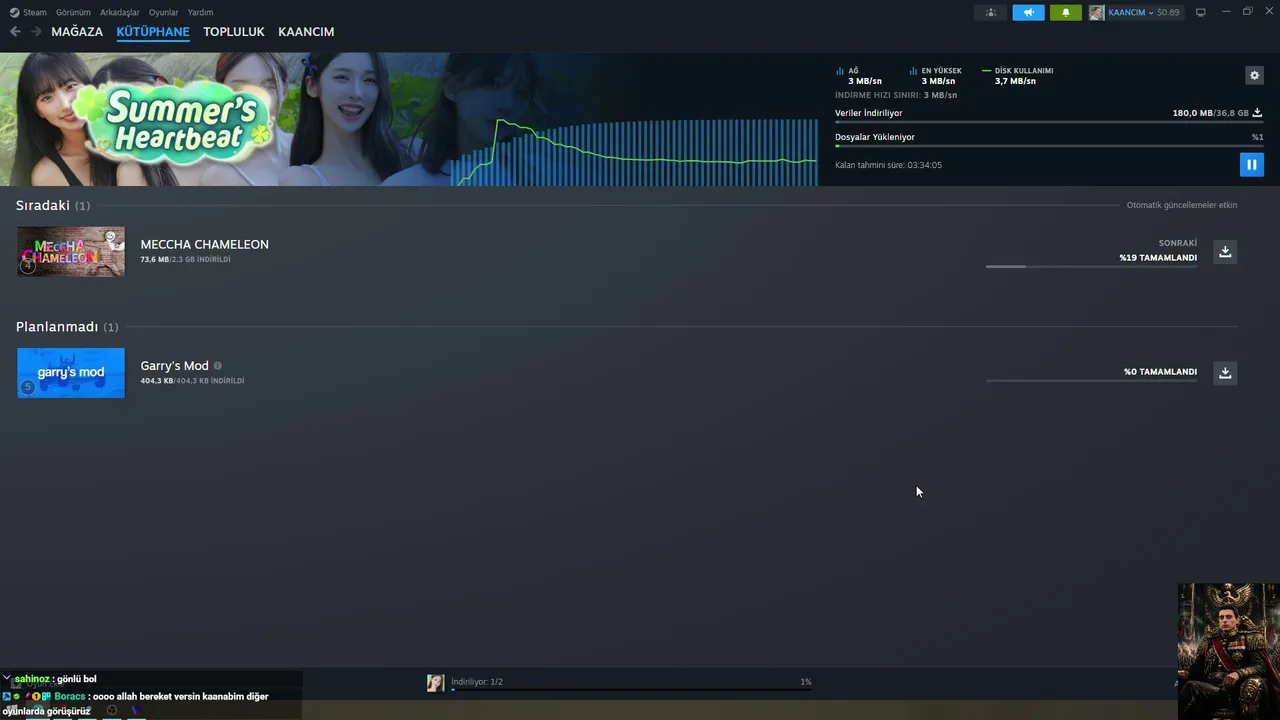Open download settings gear
The width and height of the screenshot is (1280, 720).
(x=1254, y=75)
